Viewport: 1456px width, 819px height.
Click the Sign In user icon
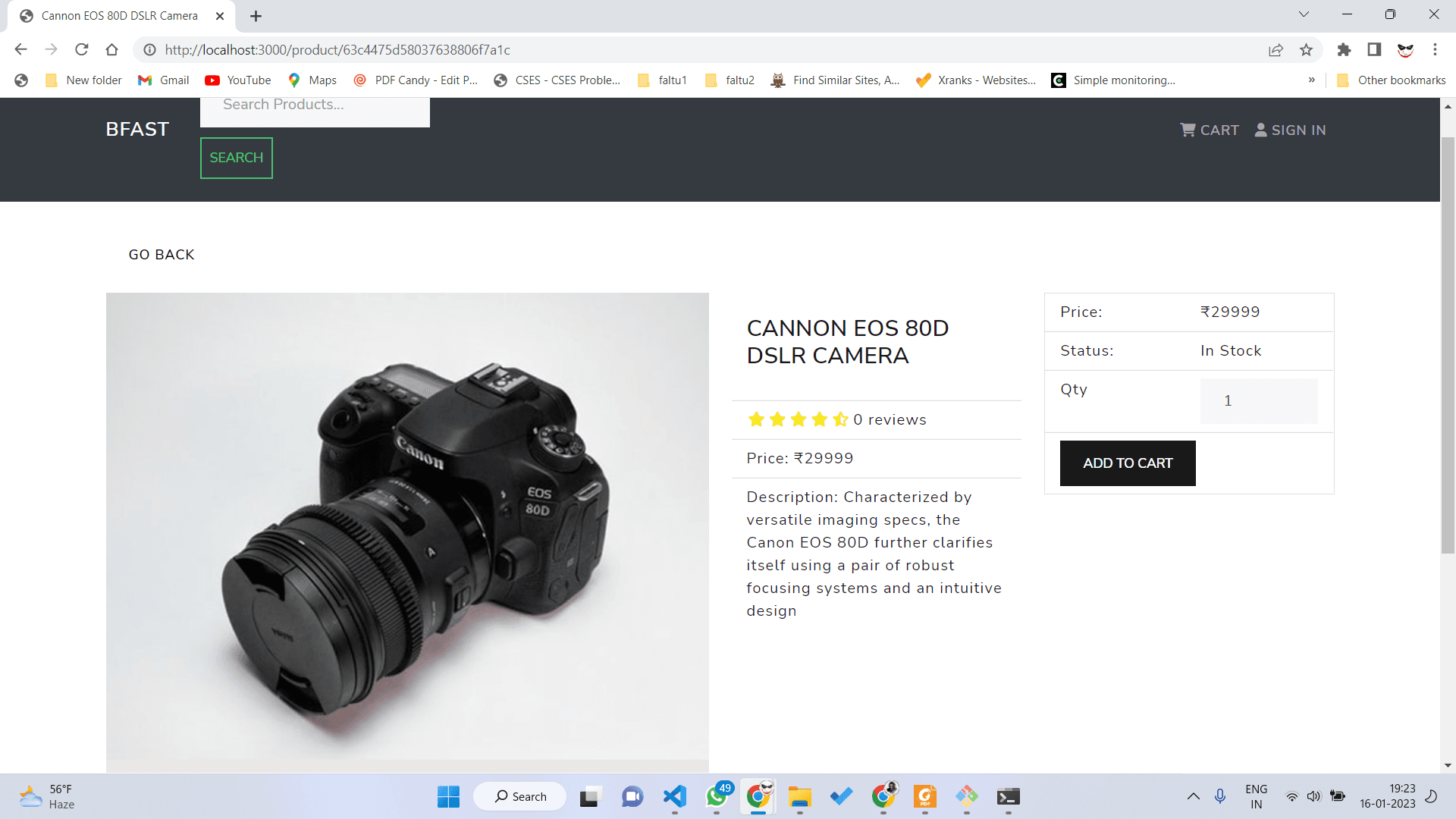click(1260, 130)
